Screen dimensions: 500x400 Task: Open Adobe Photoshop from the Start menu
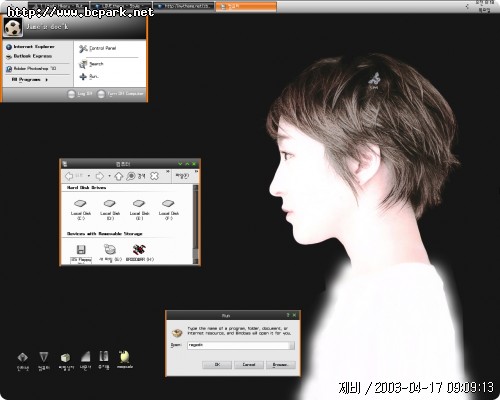[x=31, y=68]
